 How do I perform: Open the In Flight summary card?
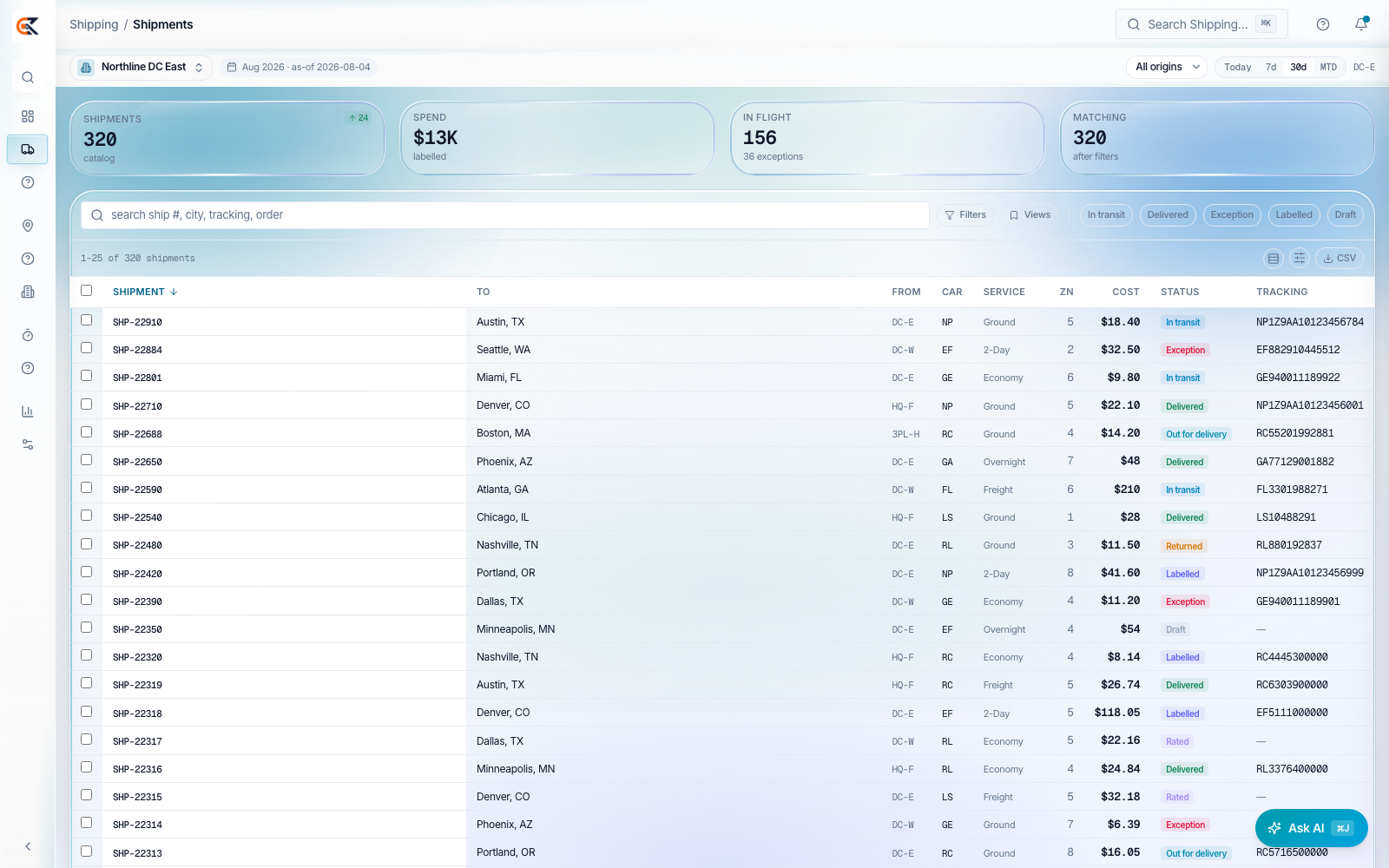point(887,139)
